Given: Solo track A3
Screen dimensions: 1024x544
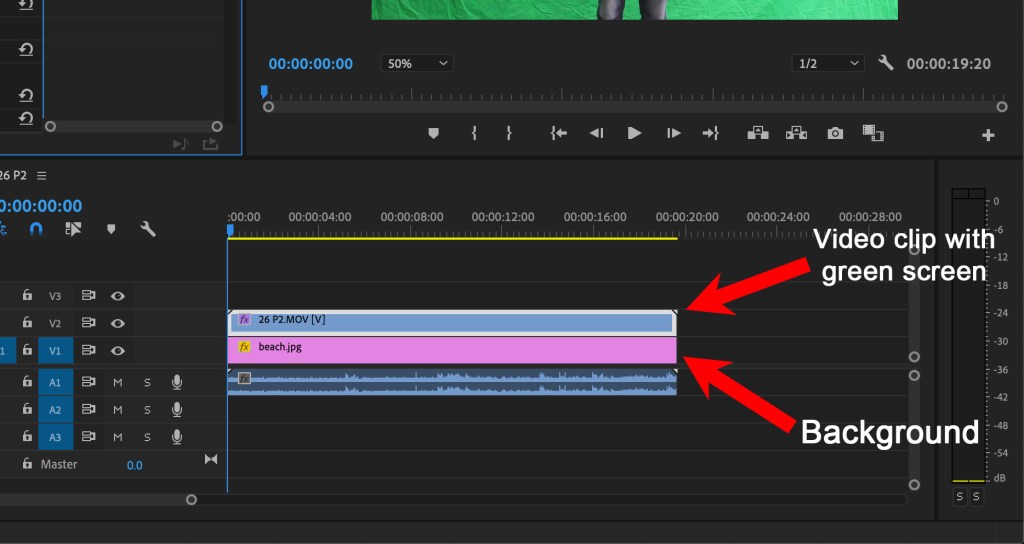Looking at the screenshot, I should coord(147,437).
